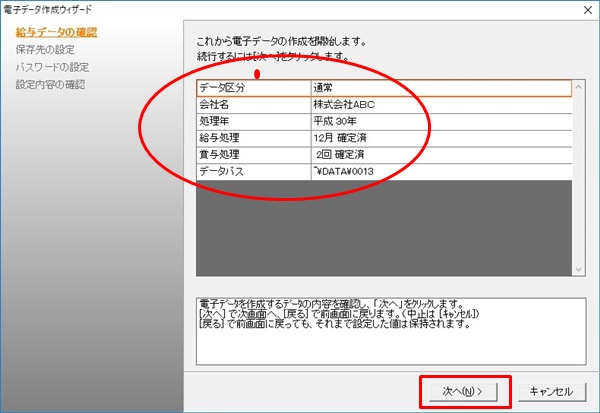Screen dimensions: 600x413
Task: Select the 通常 value cell
Action: click(x=442, y=88)
